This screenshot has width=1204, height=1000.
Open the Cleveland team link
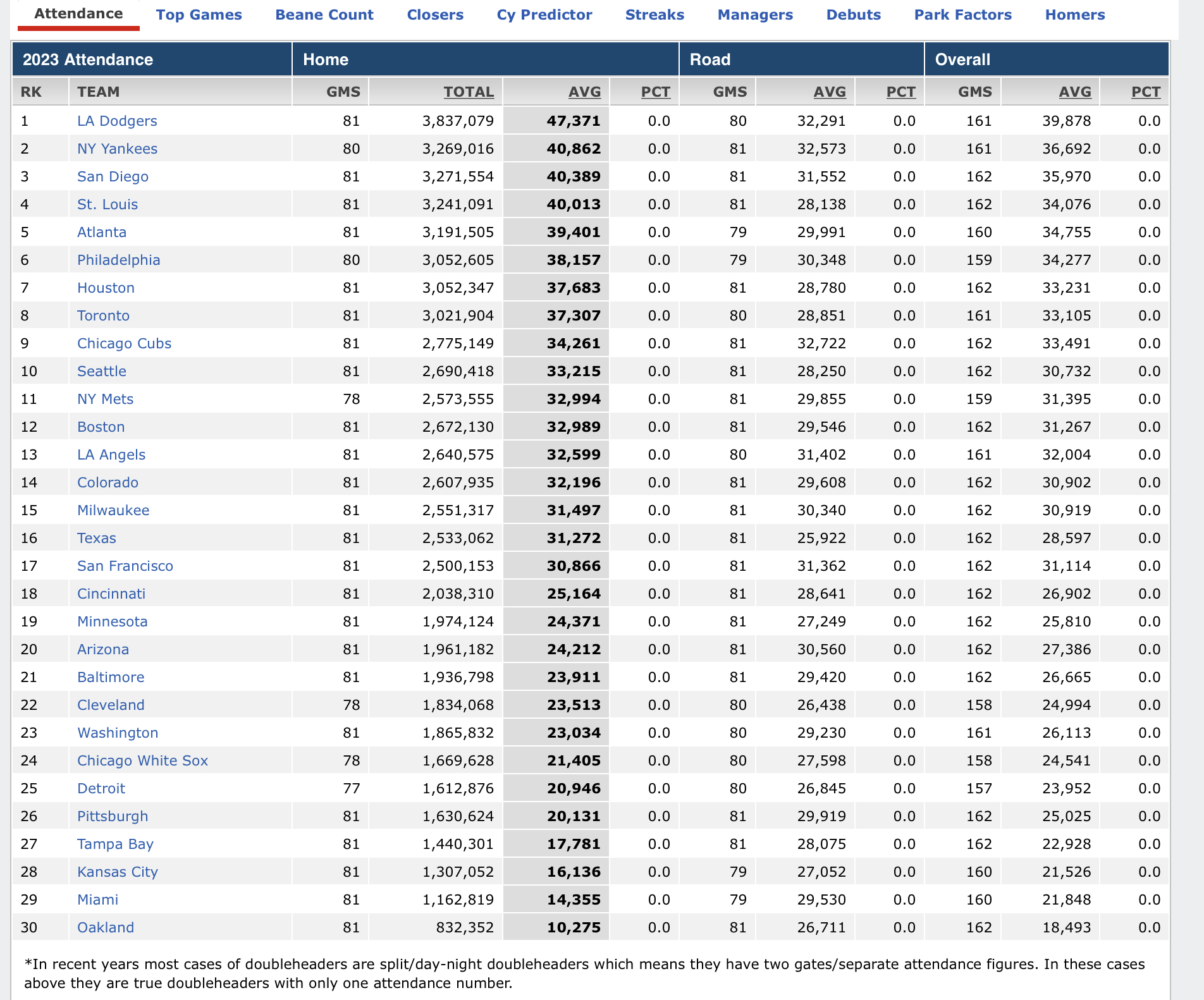111,705
